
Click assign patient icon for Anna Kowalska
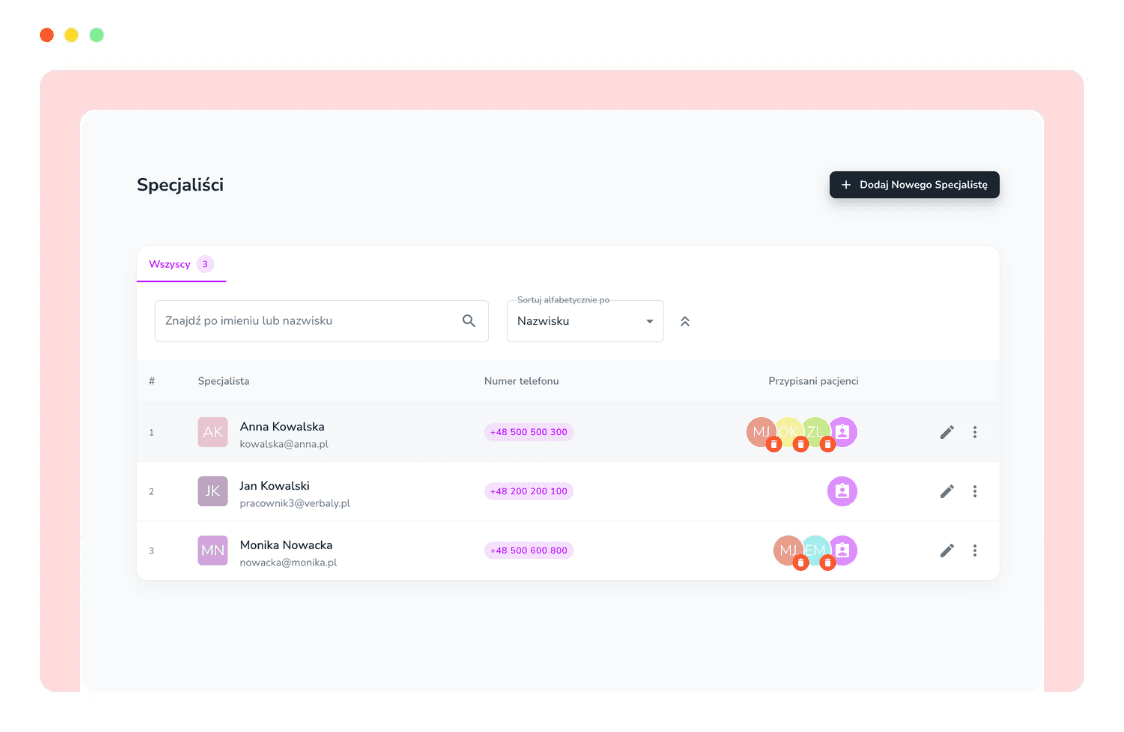point(843,432)
